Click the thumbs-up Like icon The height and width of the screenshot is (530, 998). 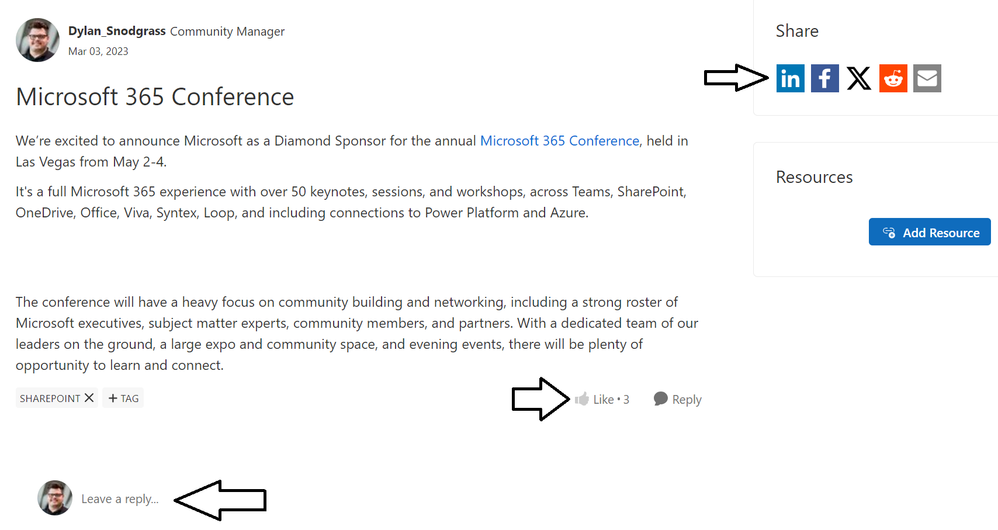[x=582, y=399]
